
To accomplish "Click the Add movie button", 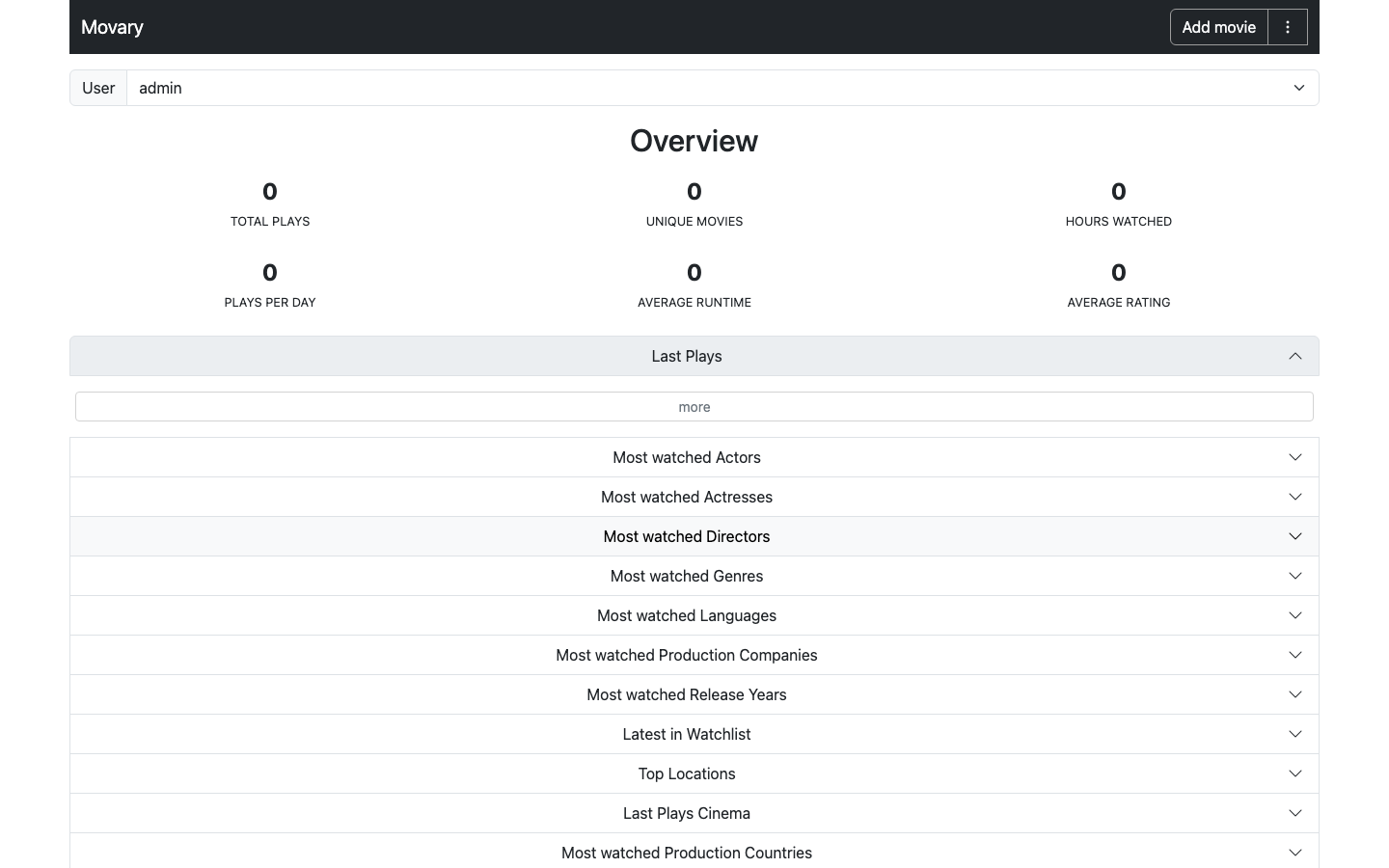I will [1219, 27].
